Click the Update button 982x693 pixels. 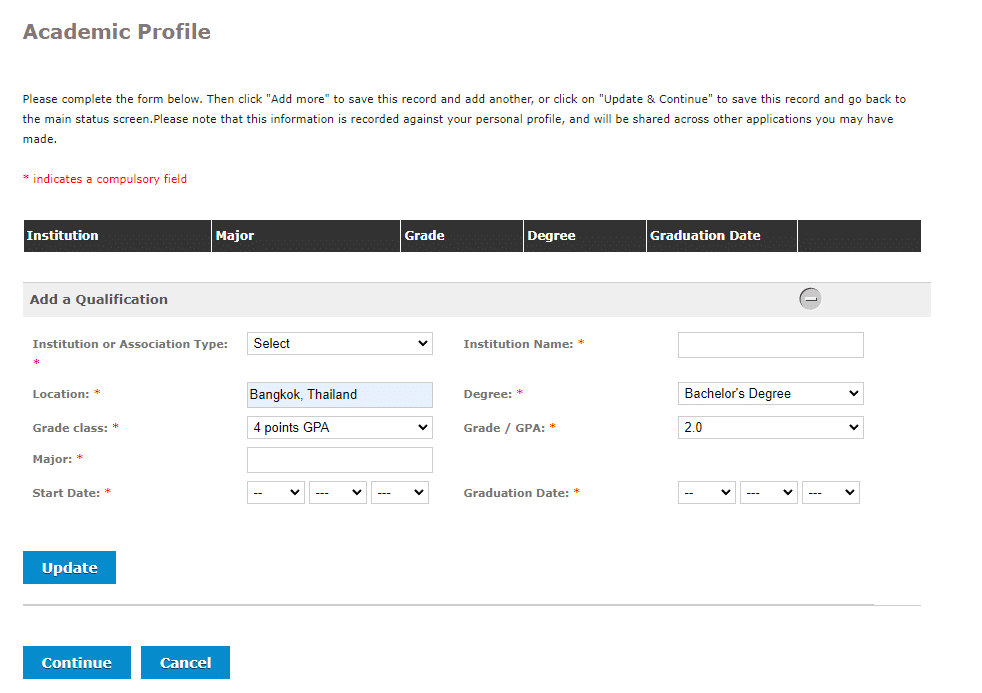coord(70,568)
